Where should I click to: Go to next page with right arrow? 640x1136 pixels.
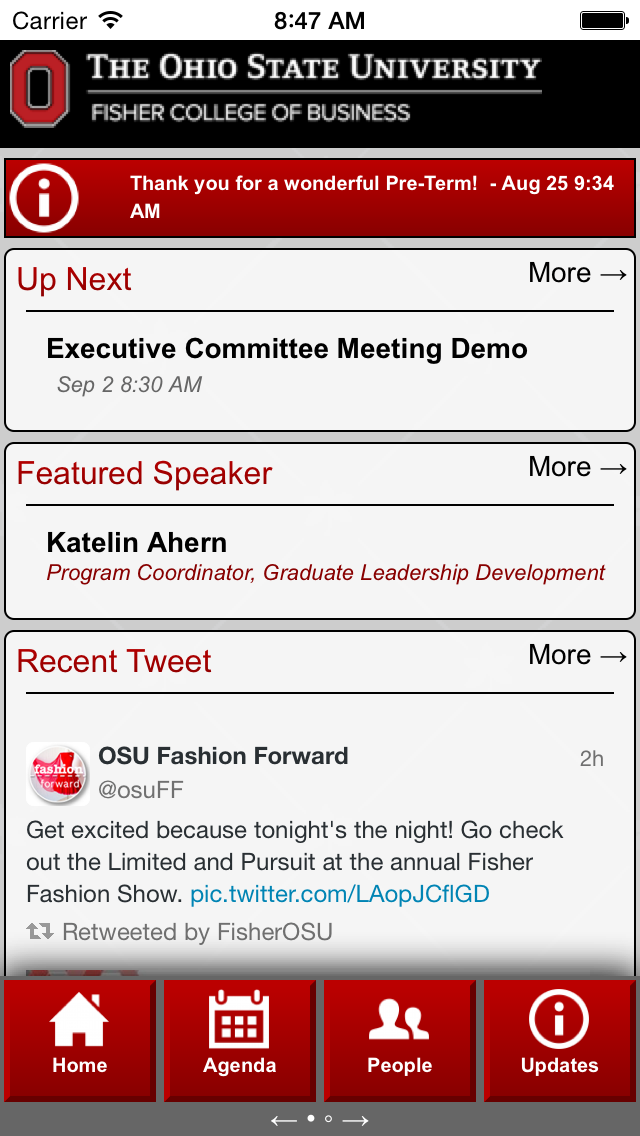coord(356,1121)
